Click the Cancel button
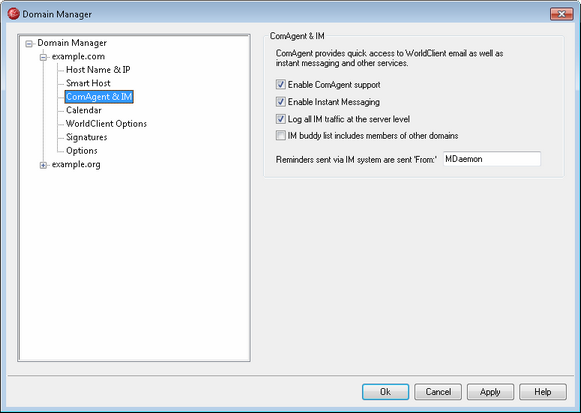The height and width of the screenshot is (413, 581). 438,392
